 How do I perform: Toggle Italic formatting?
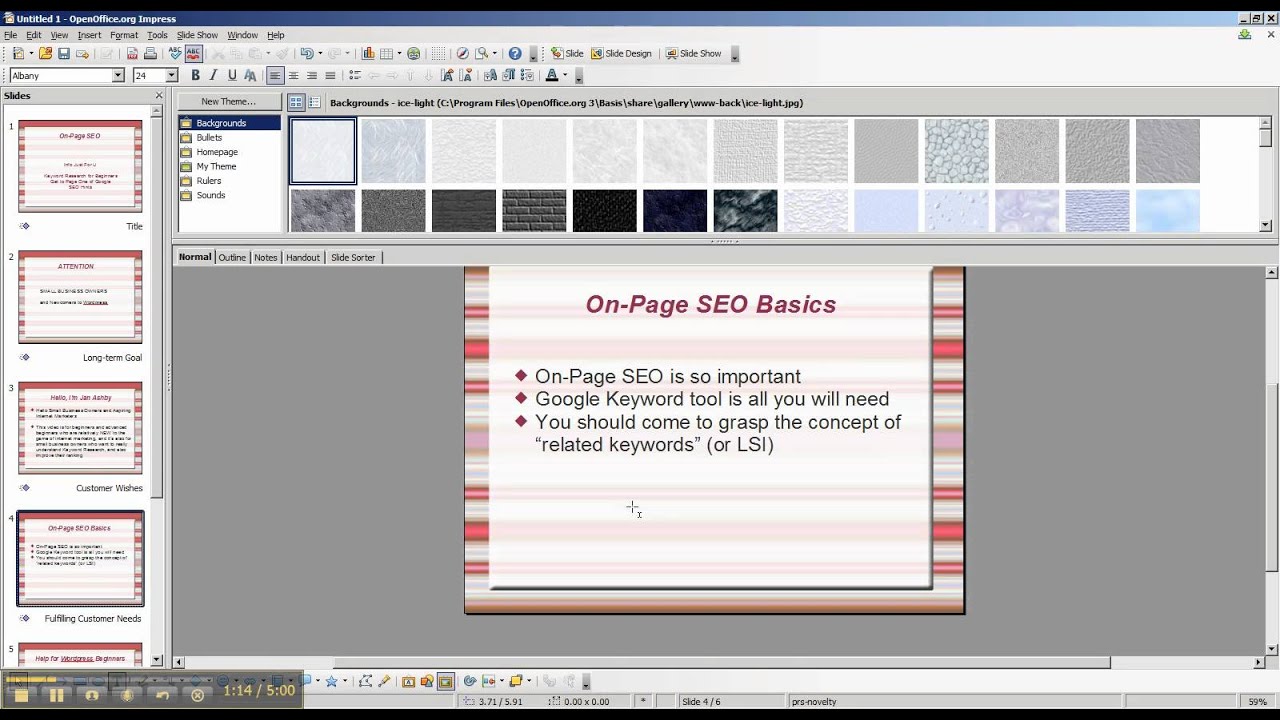tap(213, 76)
